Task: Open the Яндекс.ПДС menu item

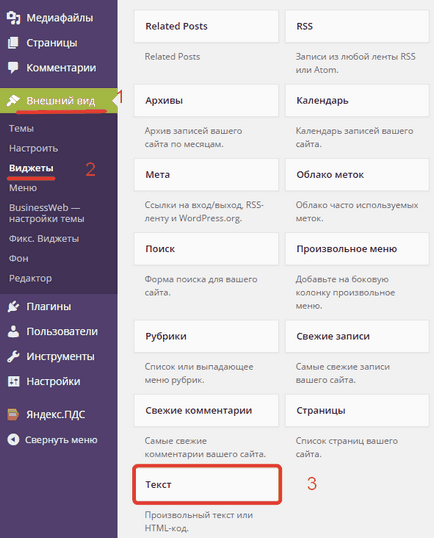Action: click(x=56, y=414)
